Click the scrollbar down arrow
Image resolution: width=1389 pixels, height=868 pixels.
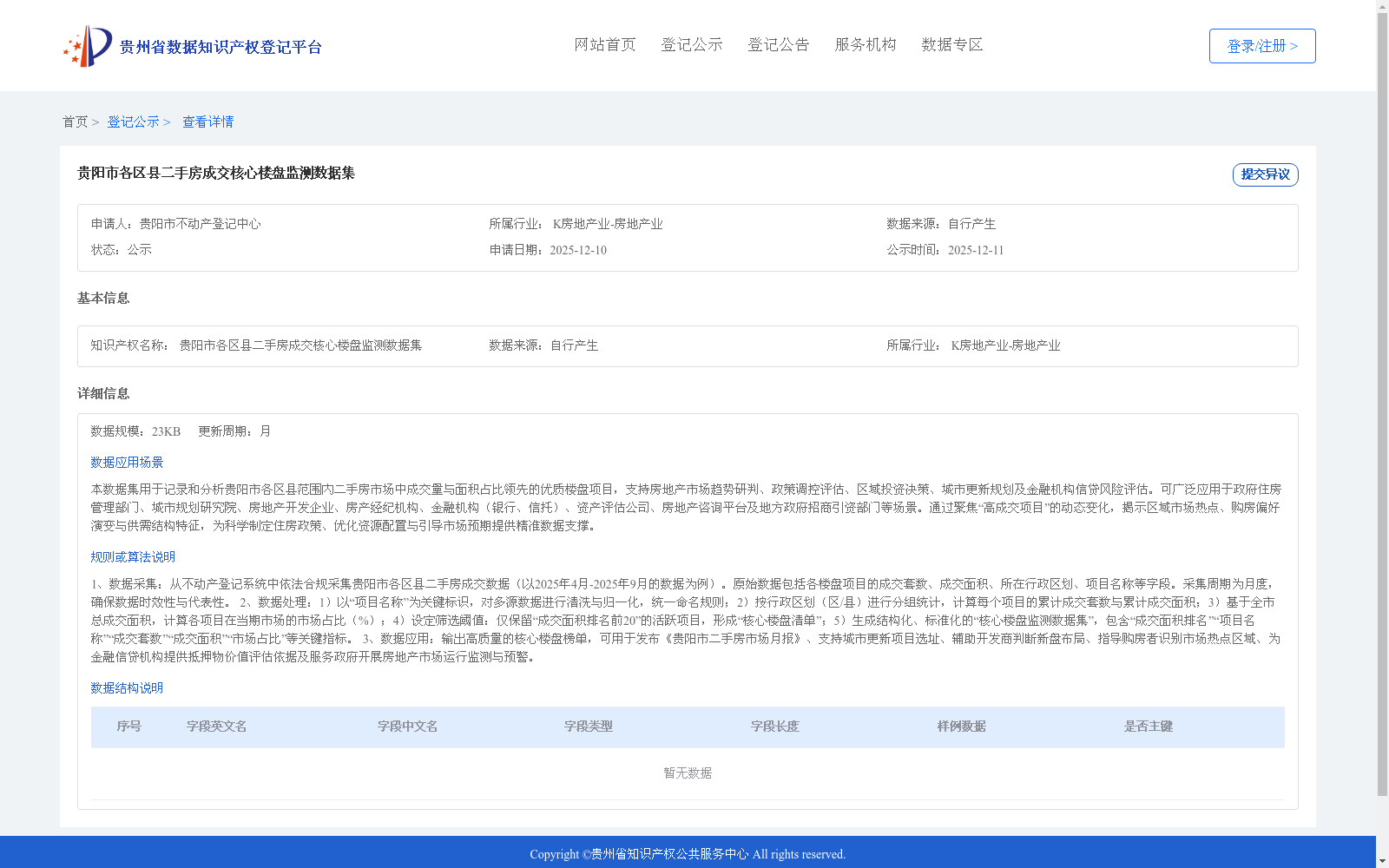click(x=1382, y=863)
